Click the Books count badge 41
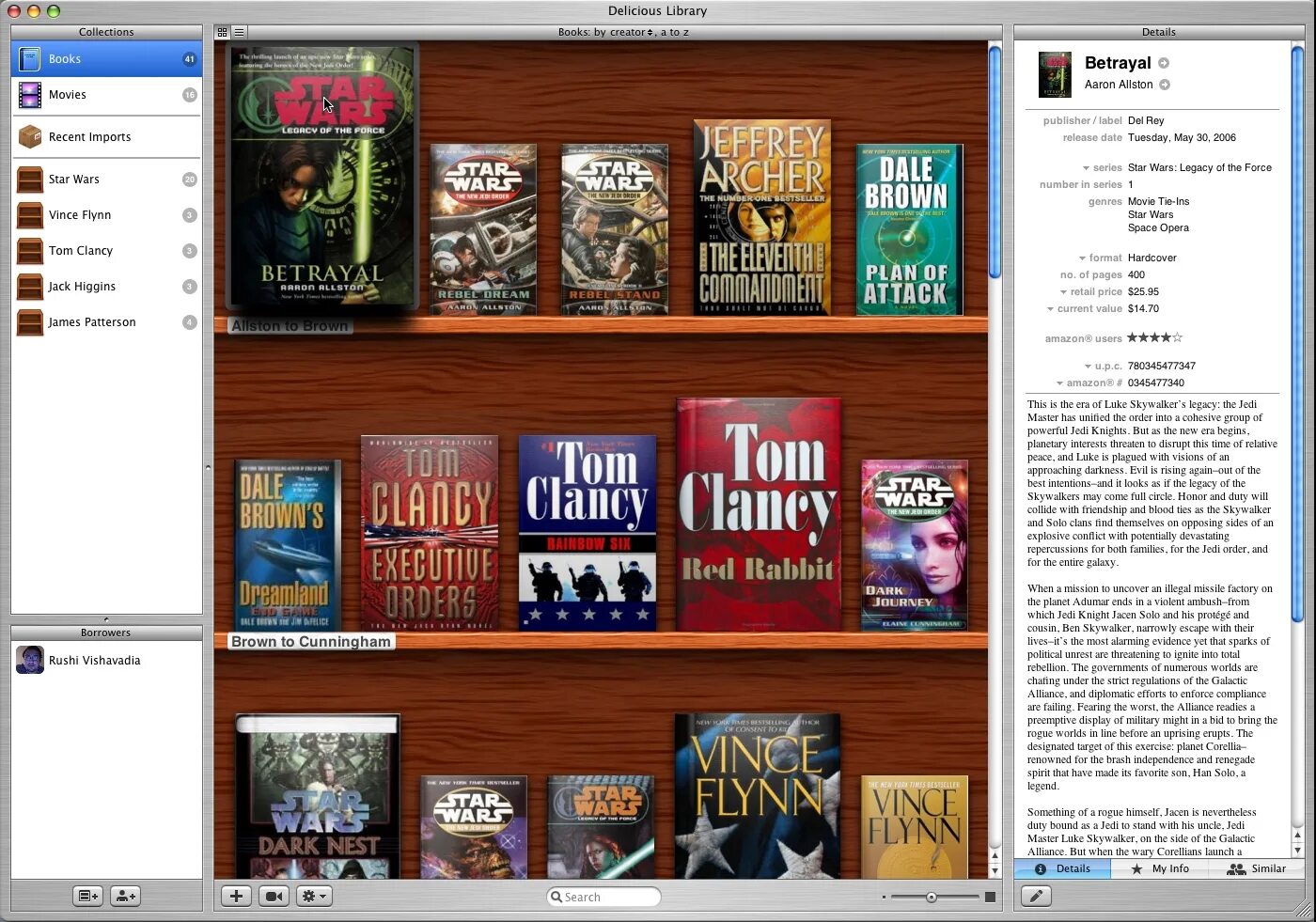 click(189, 59)
